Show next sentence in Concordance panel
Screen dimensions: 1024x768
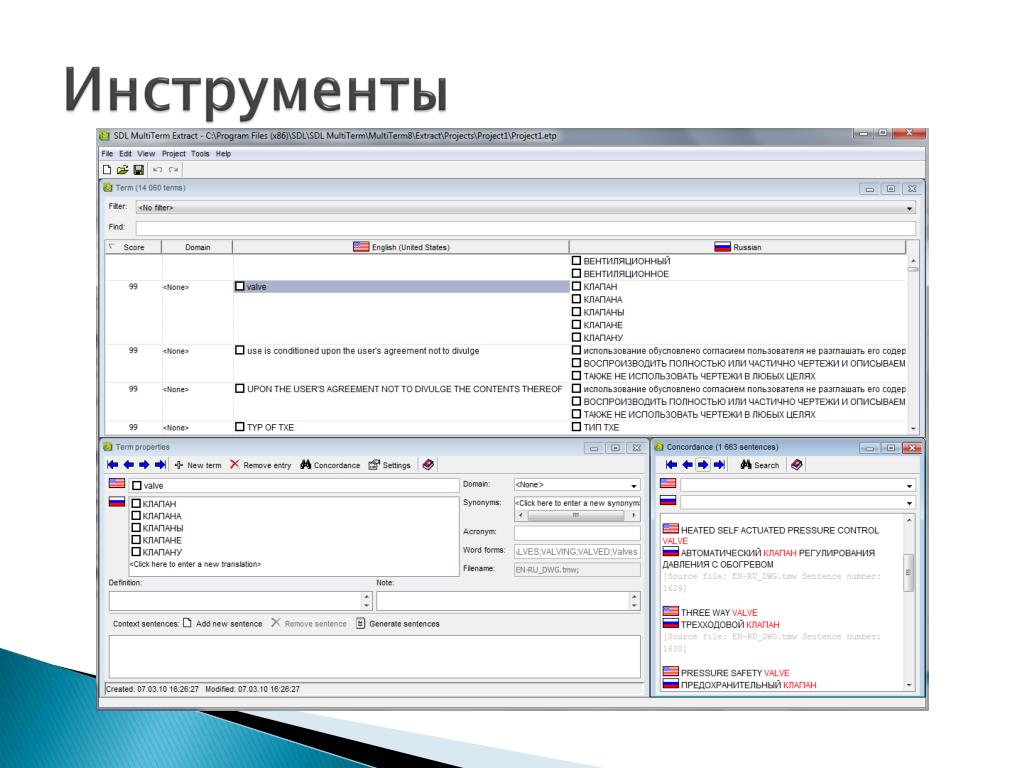tap(703, 465)
